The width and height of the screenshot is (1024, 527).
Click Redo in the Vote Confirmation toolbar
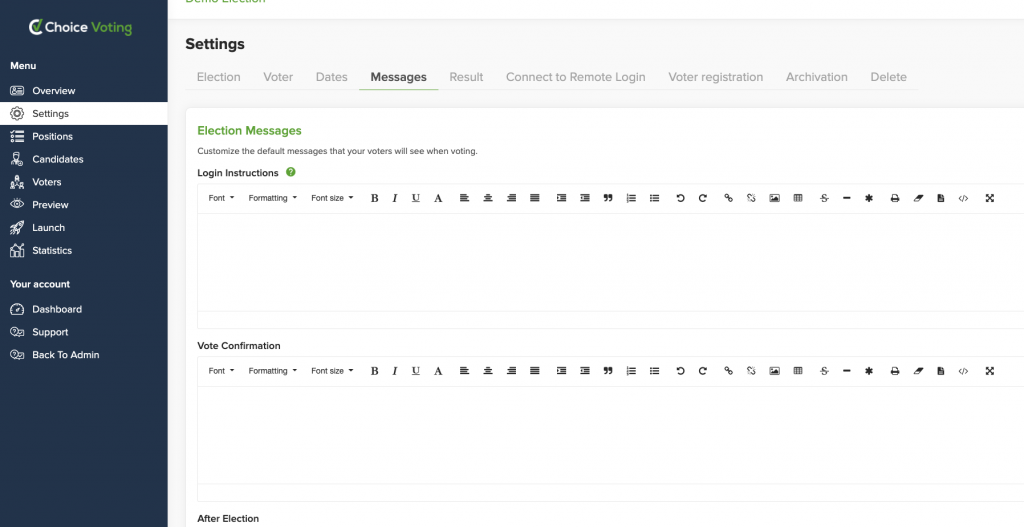point(703,371)
